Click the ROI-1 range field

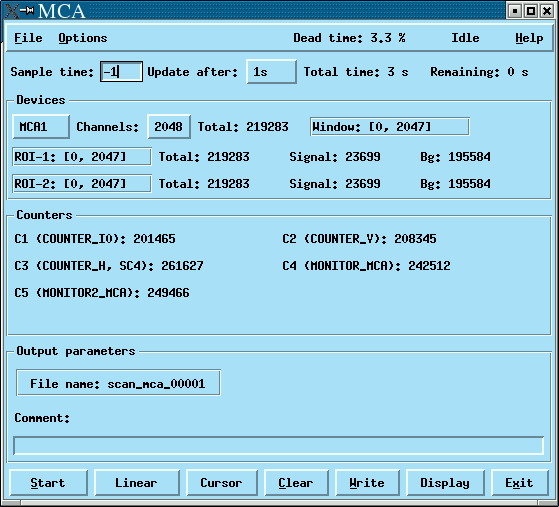coord(82,157)
